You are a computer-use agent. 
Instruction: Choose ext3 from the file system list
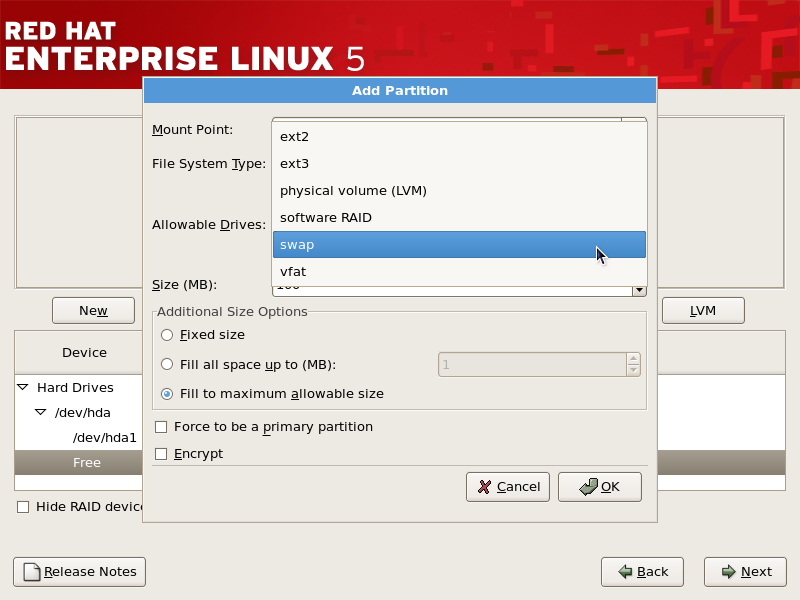pos(459,164)
